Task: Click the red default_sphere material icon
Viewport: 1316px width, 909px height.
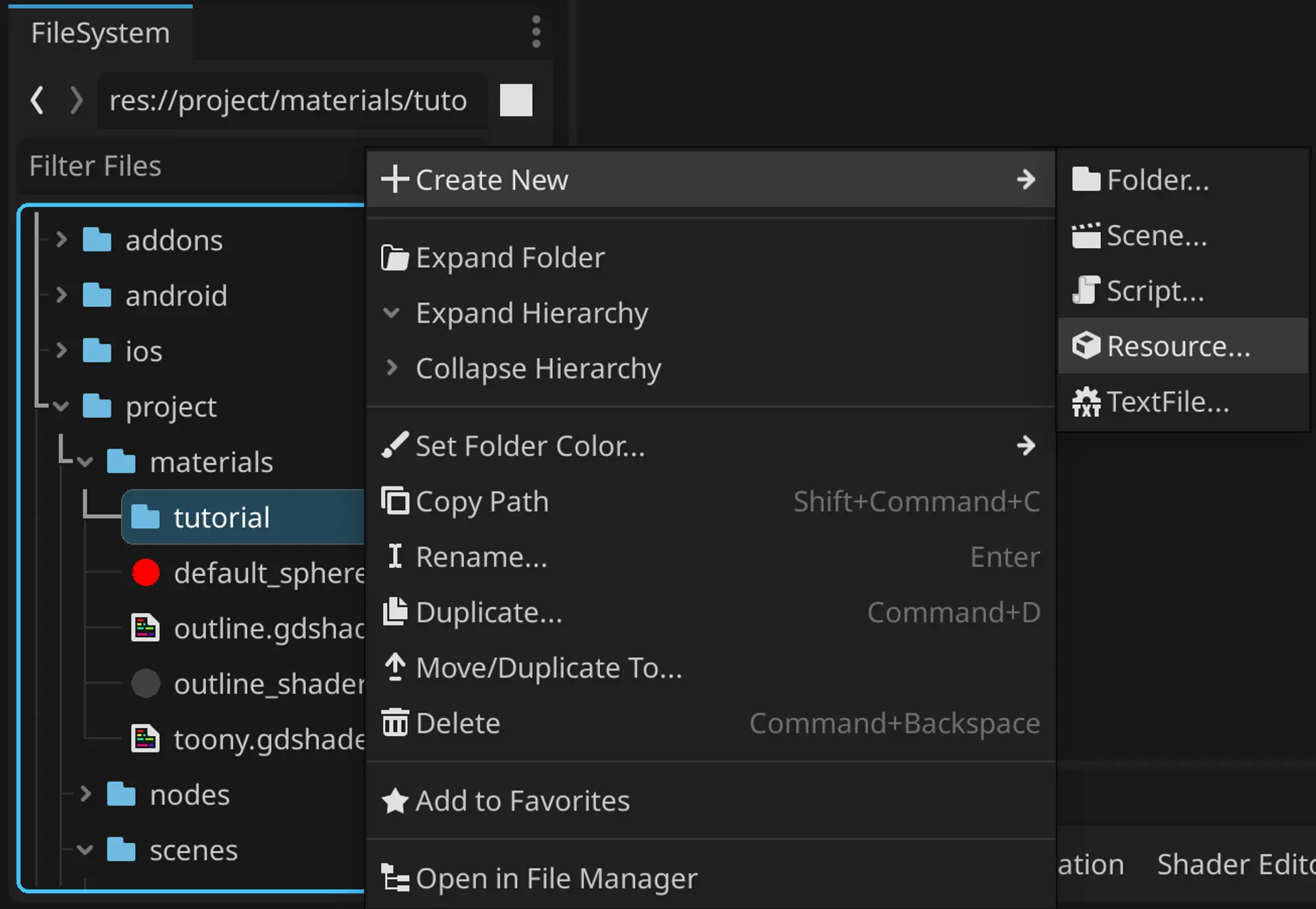Action: click(x=145, y=573)
